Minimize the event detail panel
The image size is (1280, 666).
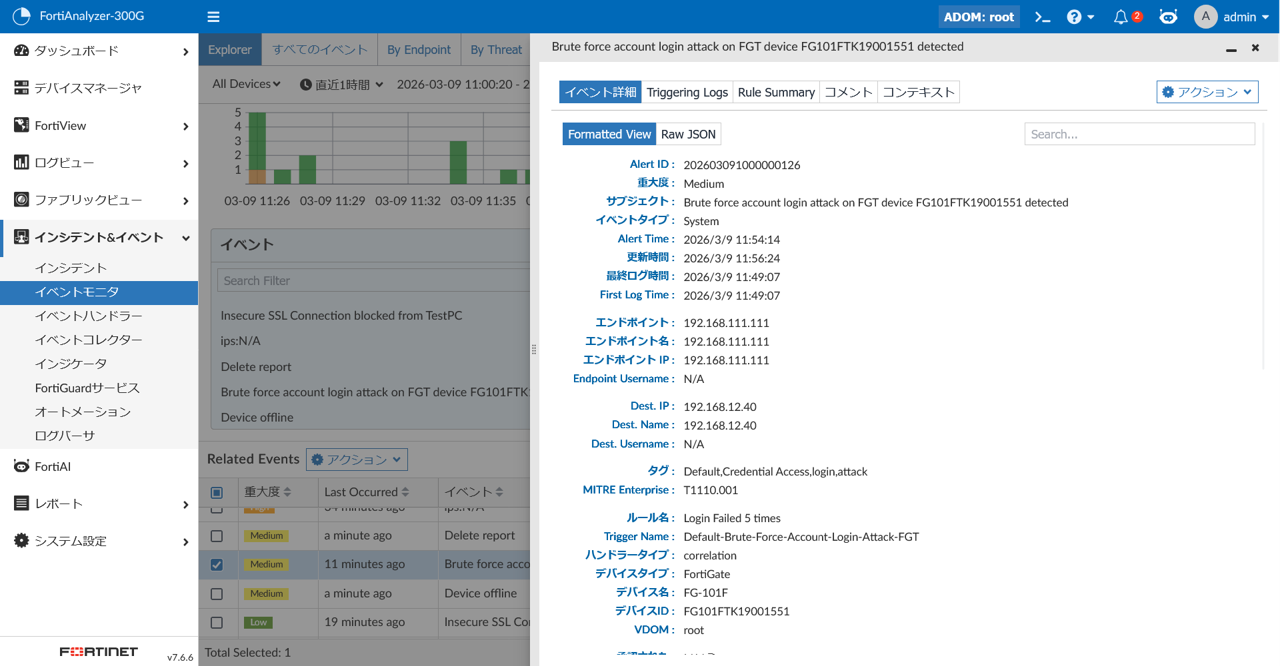[1231, 48]
